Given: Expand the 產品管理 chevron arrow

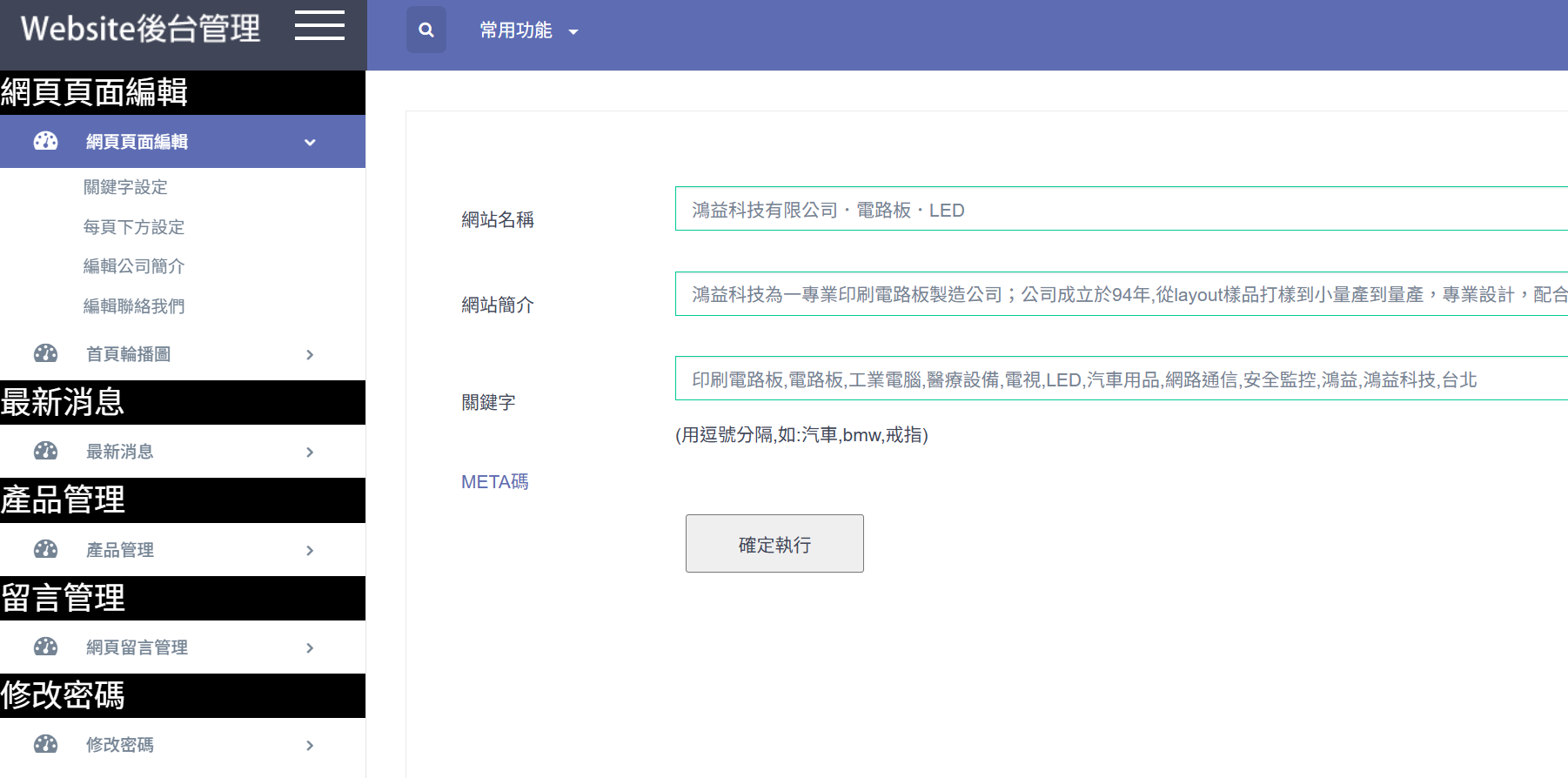Looking at the screenshot, I should coord(310,550).
